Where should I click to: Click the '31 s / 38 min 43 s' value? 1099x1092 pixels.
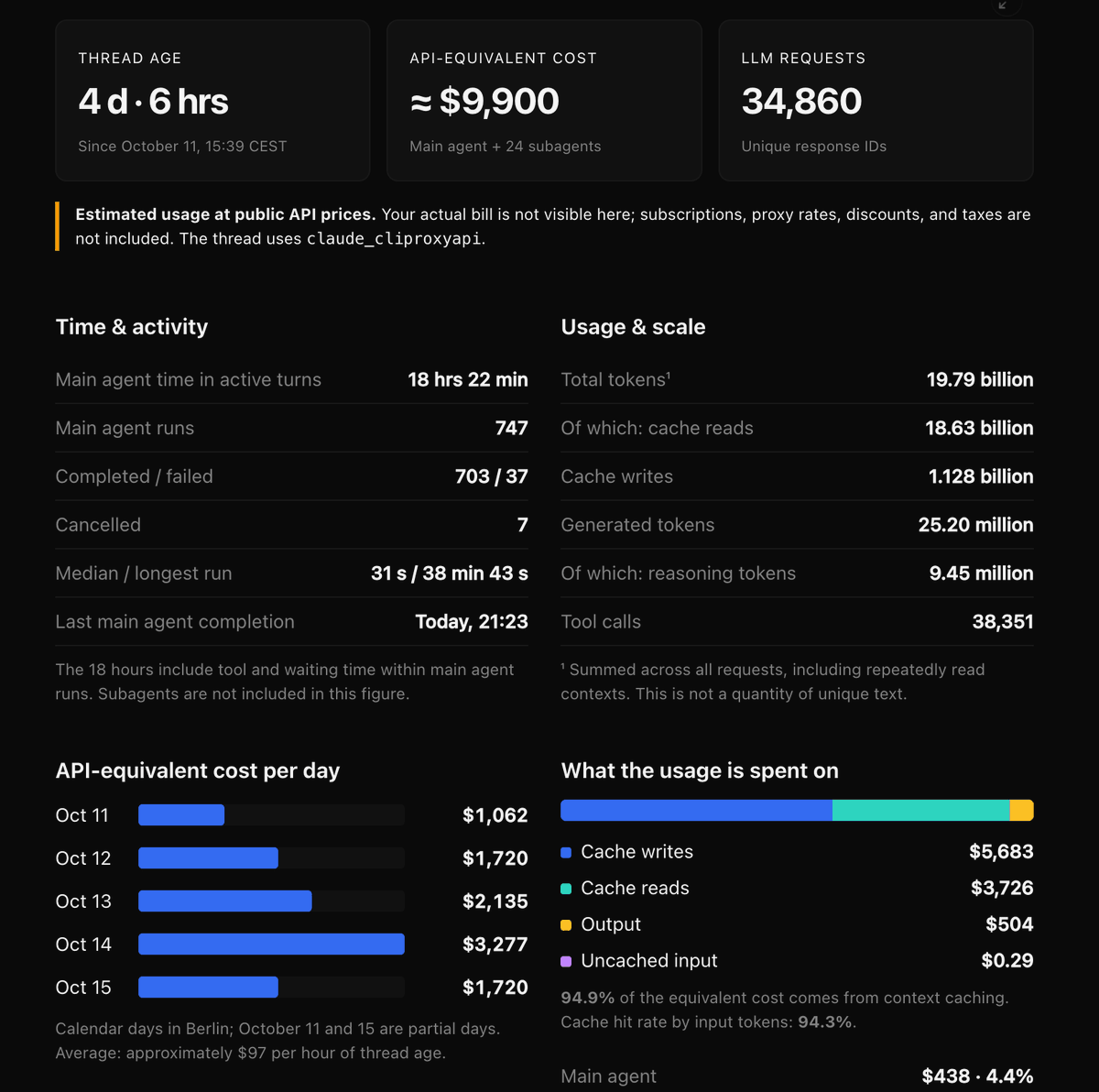(x=450, y=573)
